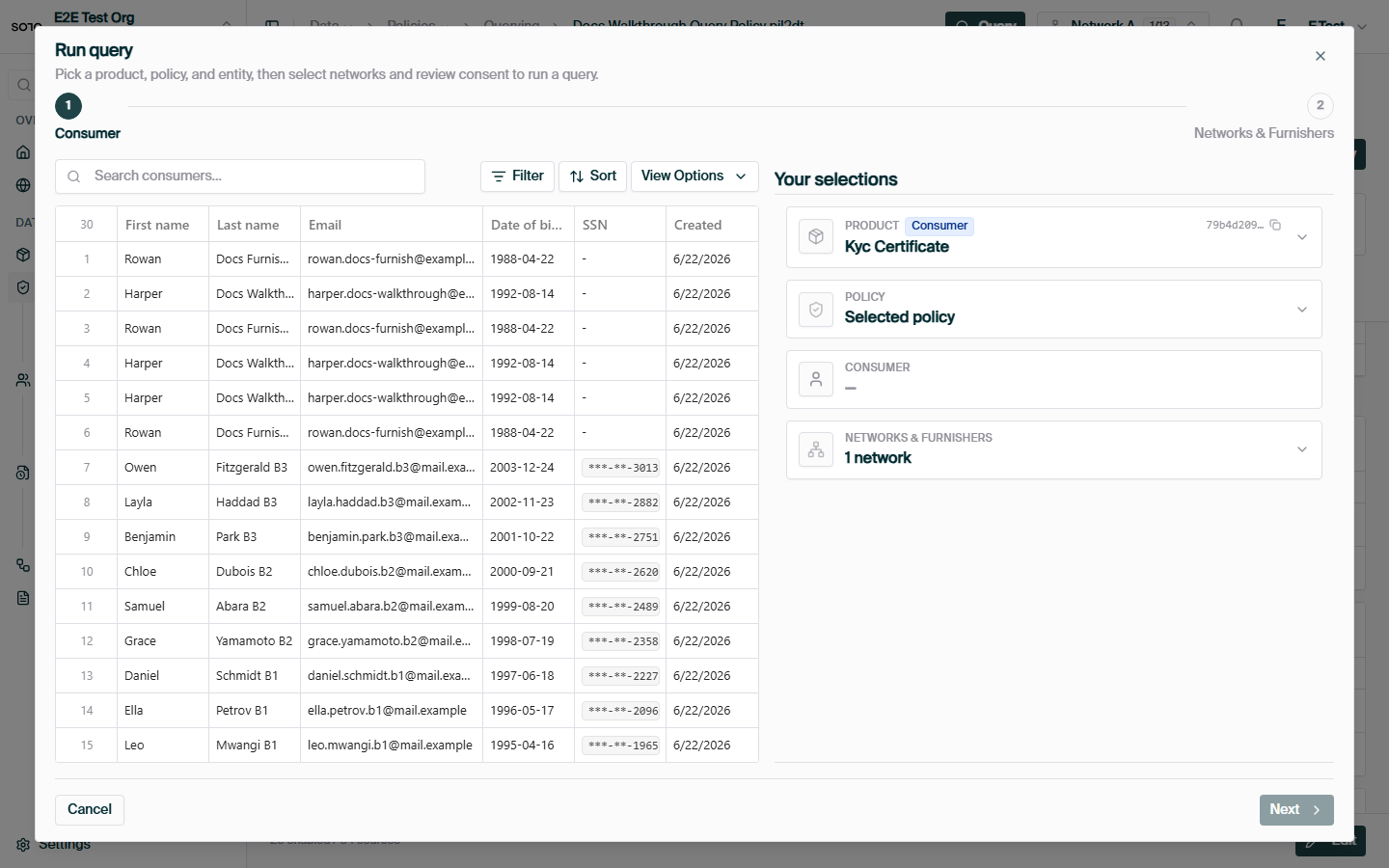
Task: Open Settings in the left sidebar
Action: 53,844
